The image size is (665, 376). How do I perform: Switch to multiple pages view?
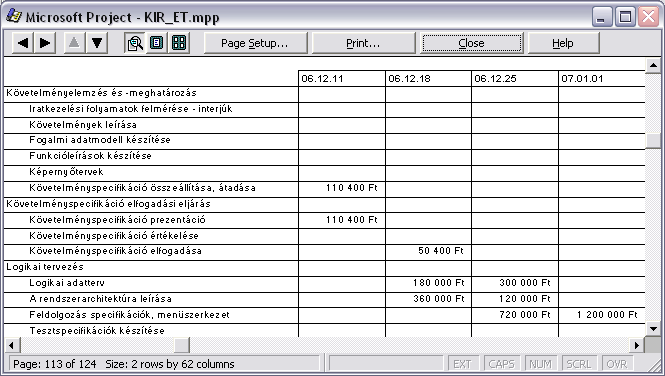pos(179,43)
